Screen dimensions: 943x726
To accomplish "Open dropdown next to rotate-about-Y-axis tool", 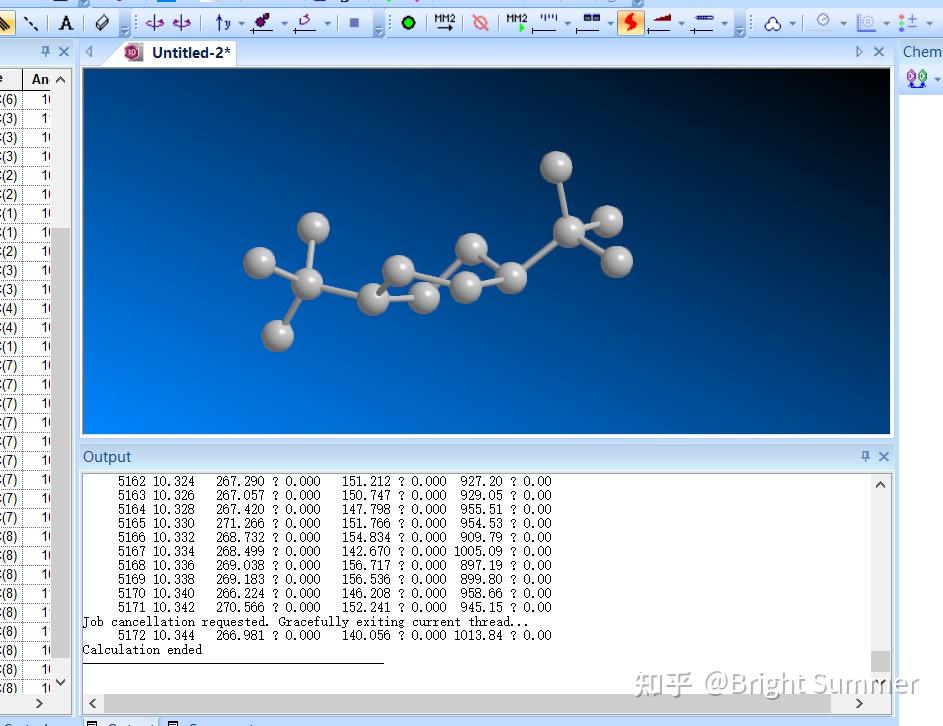I will point(241,24).
